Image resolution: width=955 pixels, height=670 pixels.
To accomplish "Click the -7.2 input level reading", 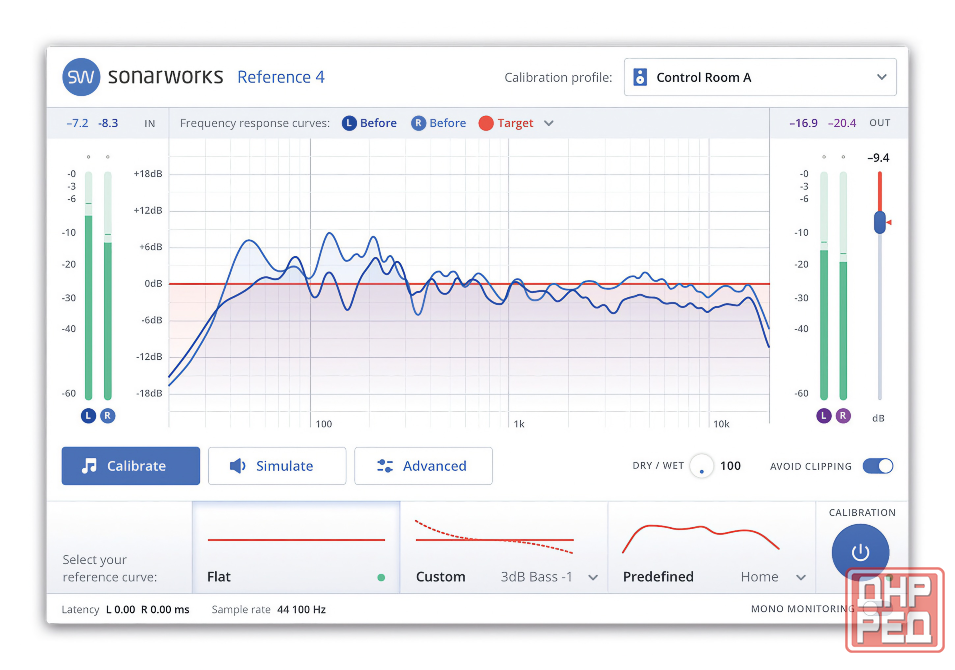I will pos(77,123).
